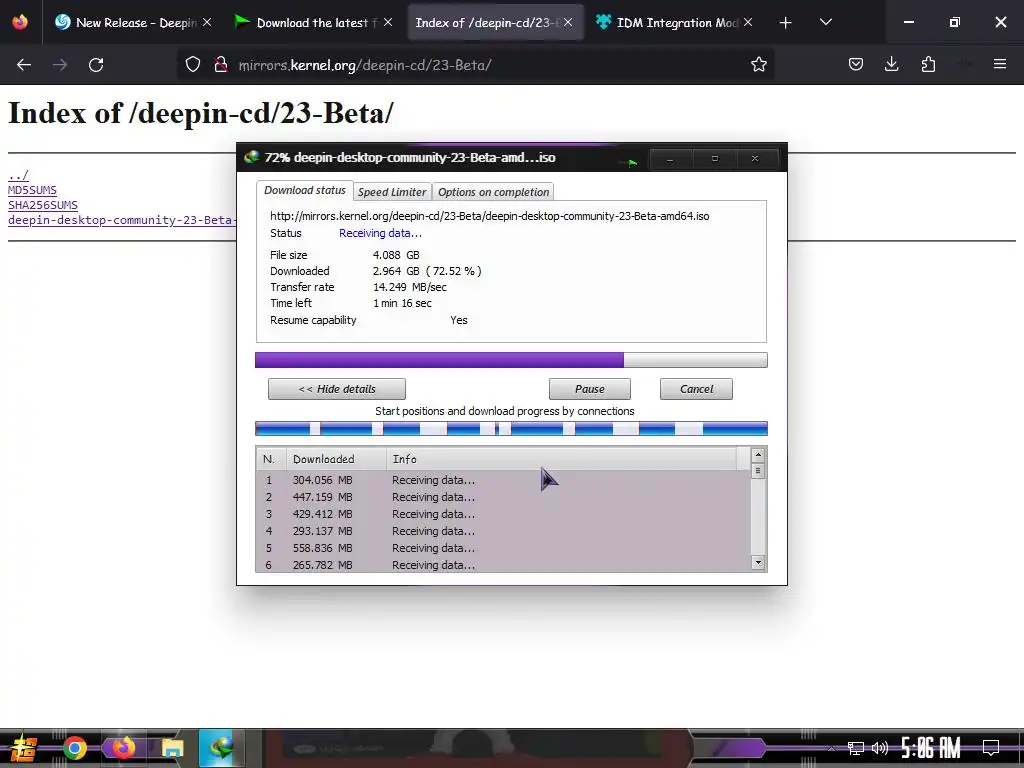Open the notification center tray icon

(991, 748)
